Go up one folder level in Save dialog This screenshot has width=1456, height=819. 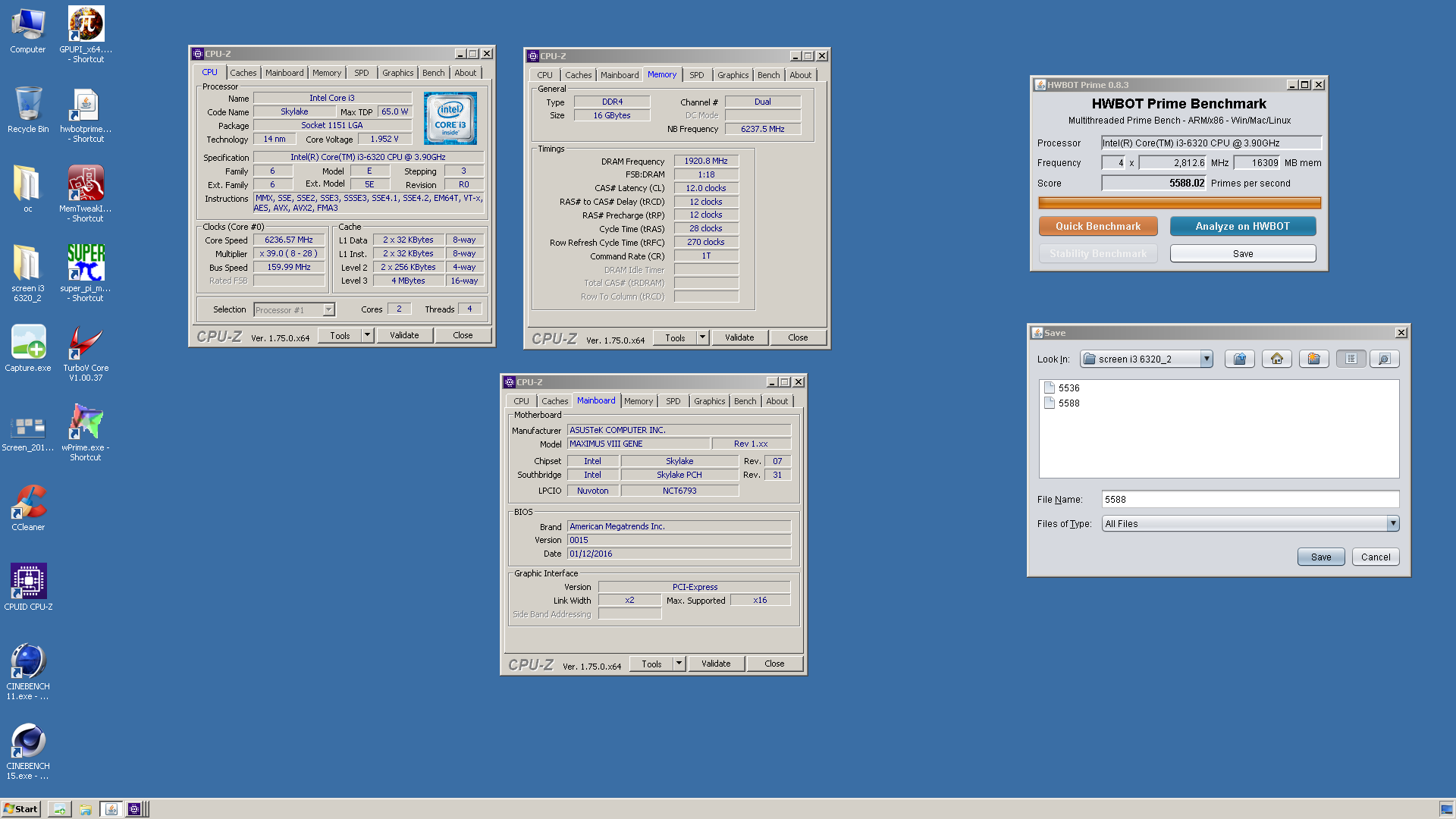pyautogui.click(x=1240, y=359)
